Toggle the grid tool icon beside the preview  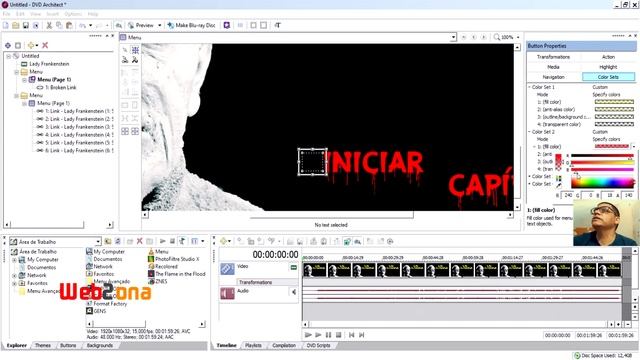coord(135,50)
